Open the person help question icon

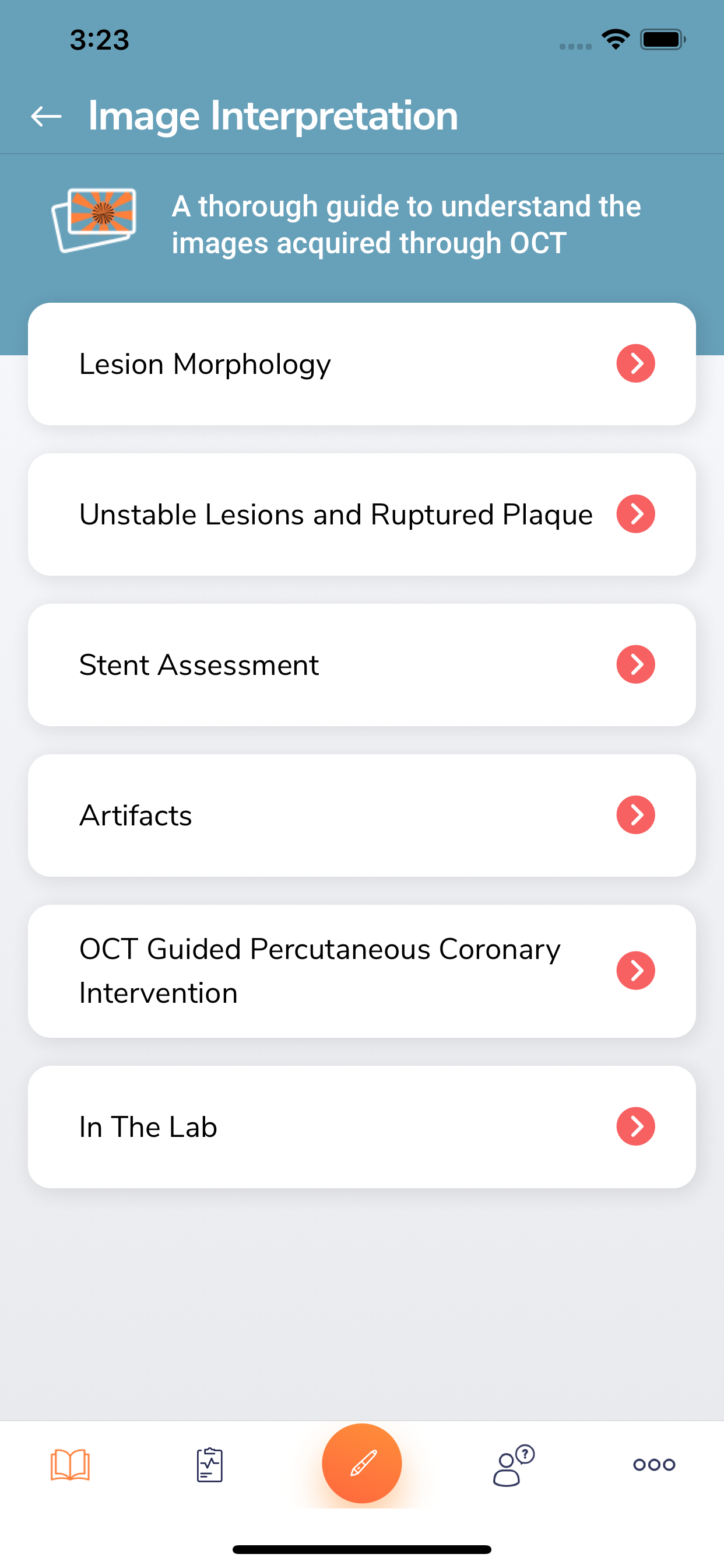coord(514,1465)
